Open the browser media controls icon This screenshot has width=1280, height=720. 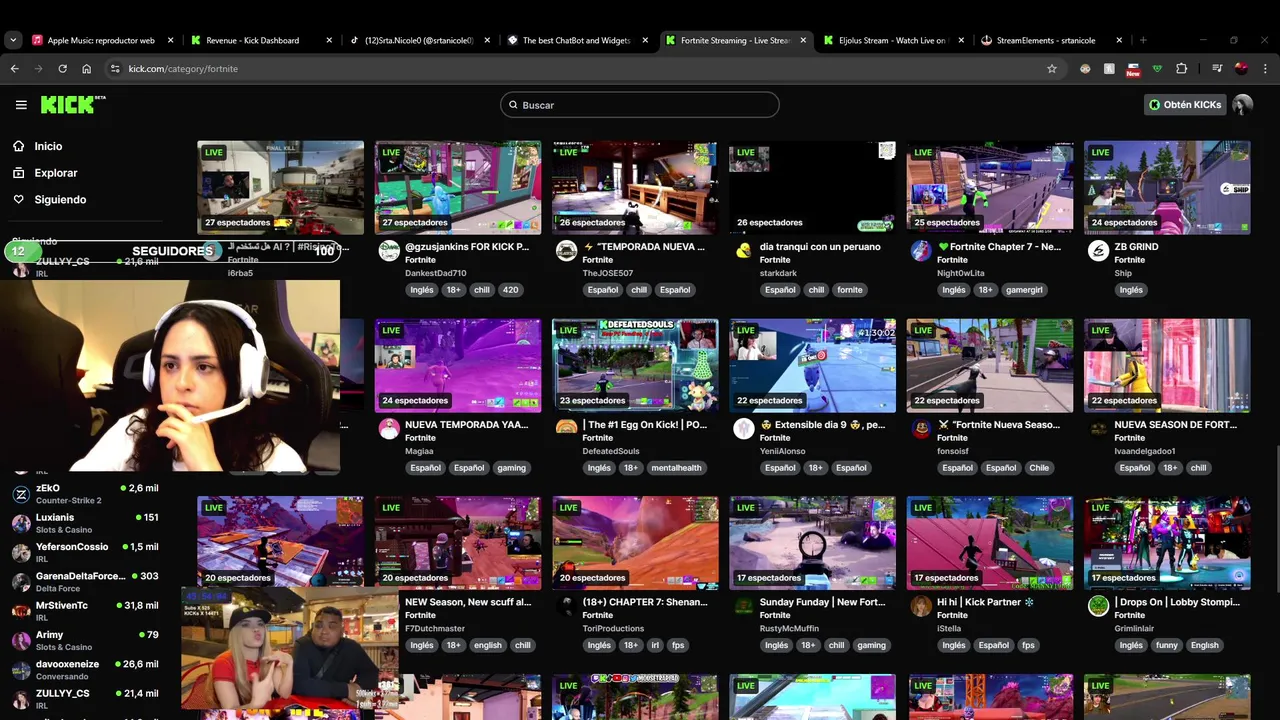pos(1217,69)
